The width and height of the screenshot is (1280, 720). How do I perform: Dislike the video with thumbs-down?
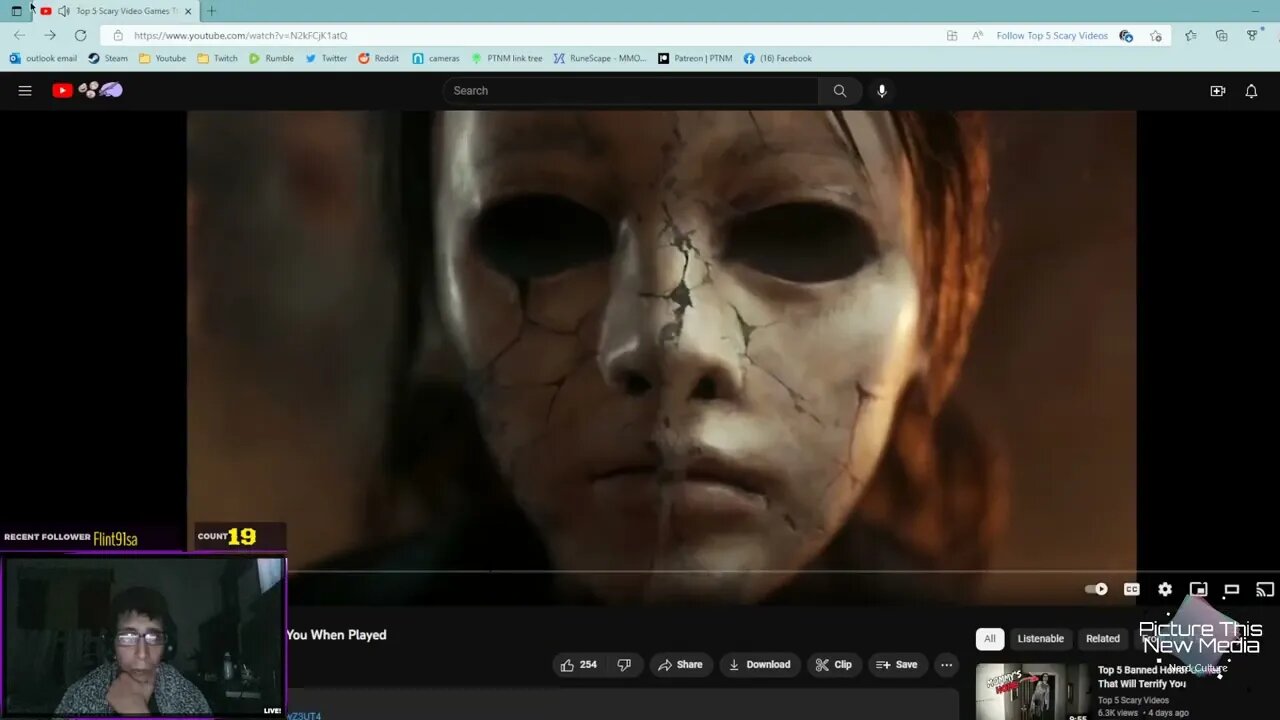pyautogui.click(x=624, y=664)
